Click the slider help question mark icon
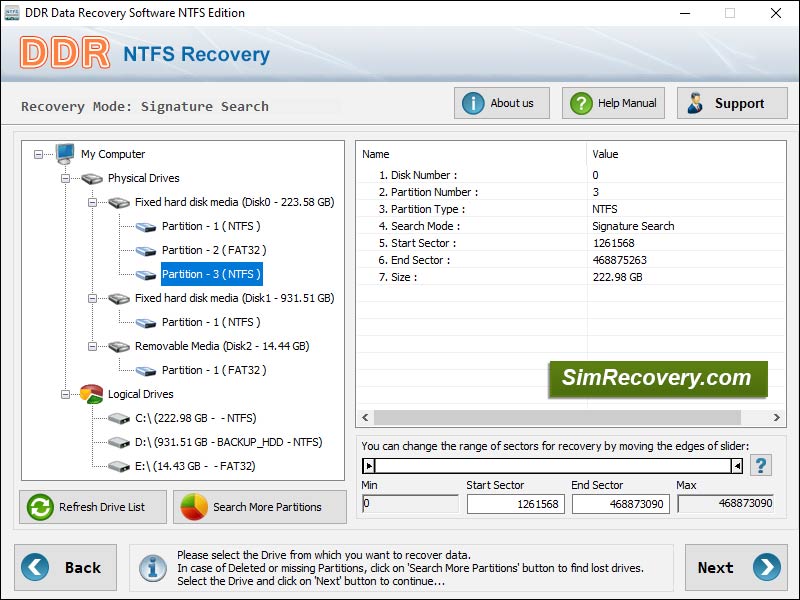This screenshot has height=600, width=800. click(x=760, y=464)
